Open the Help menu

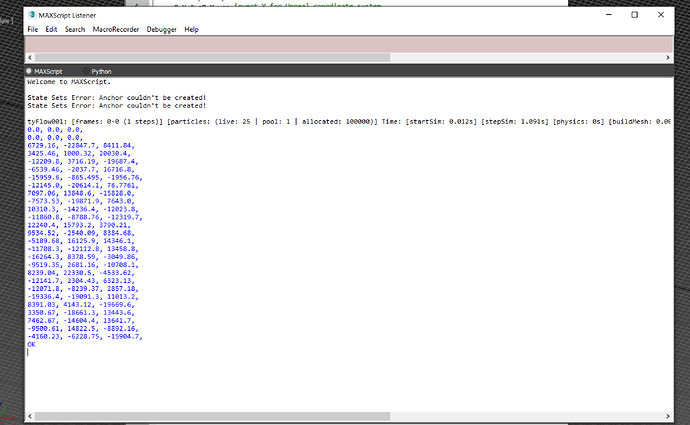(x=191, y=30)
